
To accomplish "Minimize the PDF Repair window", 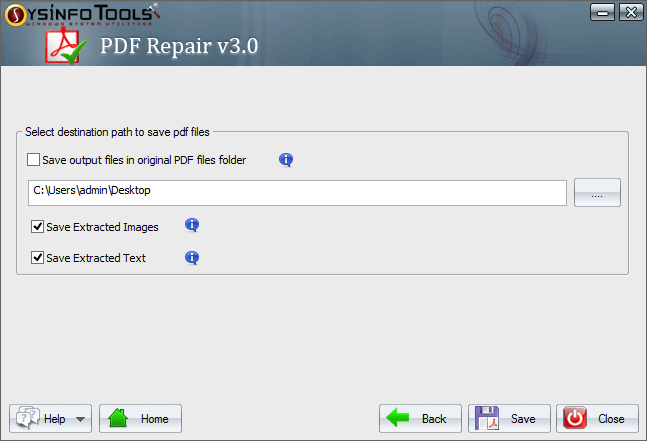I will coord(603,12).
